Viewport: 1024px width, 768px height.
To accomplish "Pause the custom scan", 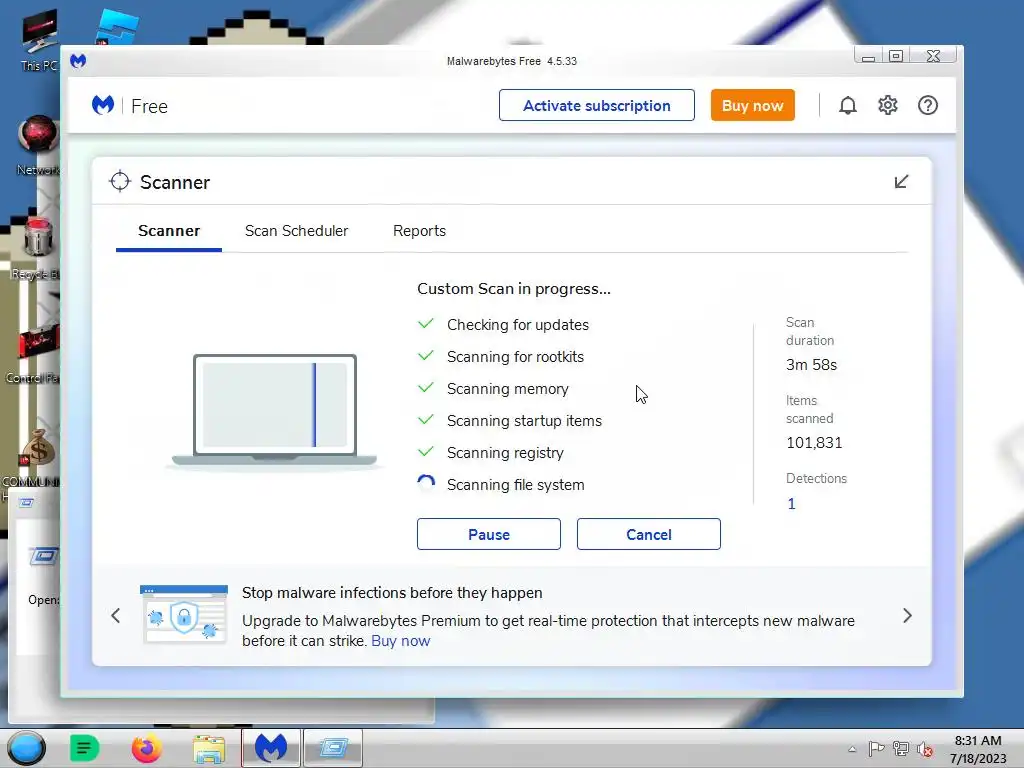I will [x=488, y=534].
